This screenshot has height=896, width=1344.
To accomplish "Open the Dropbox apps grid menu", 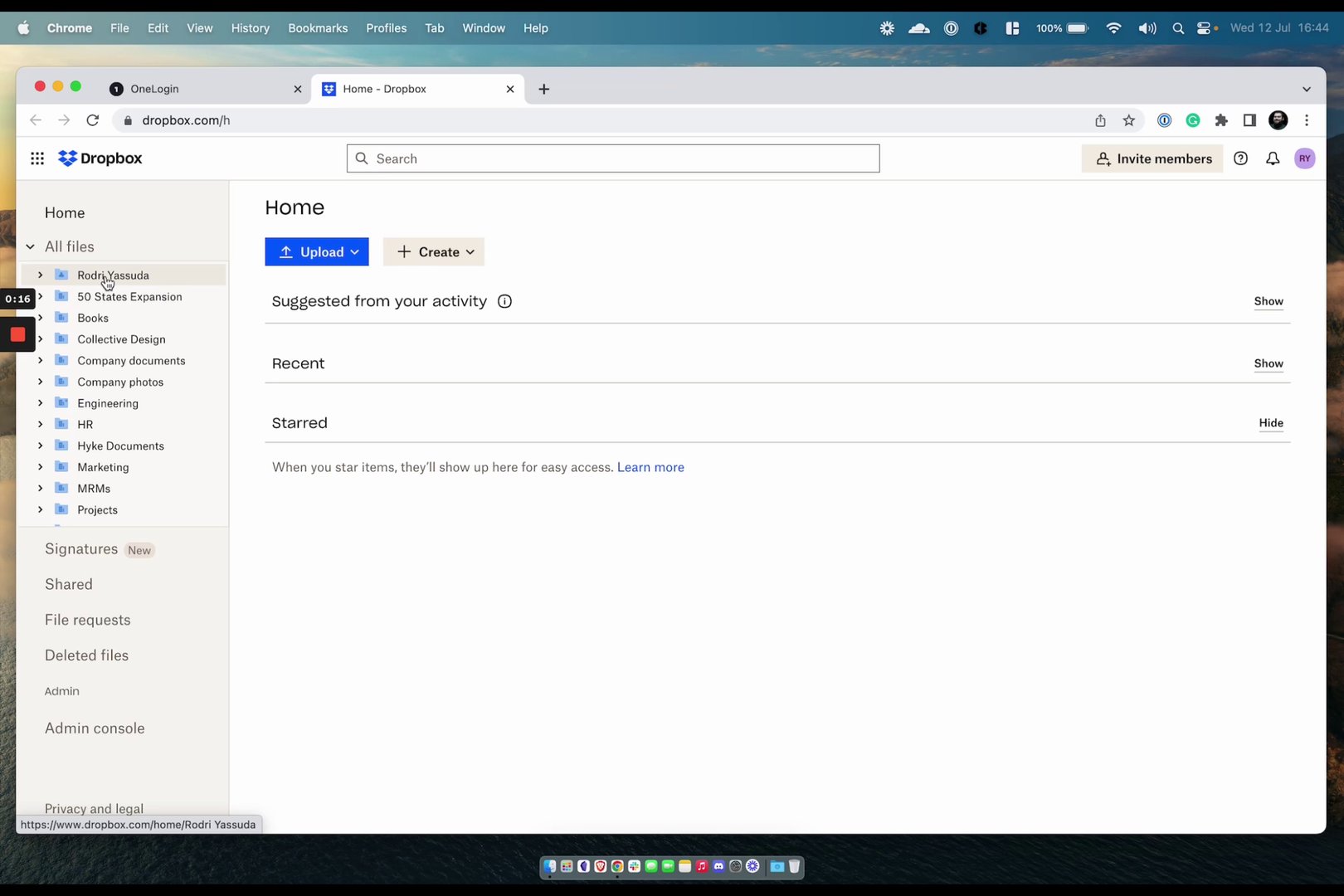I will point(37,158).
